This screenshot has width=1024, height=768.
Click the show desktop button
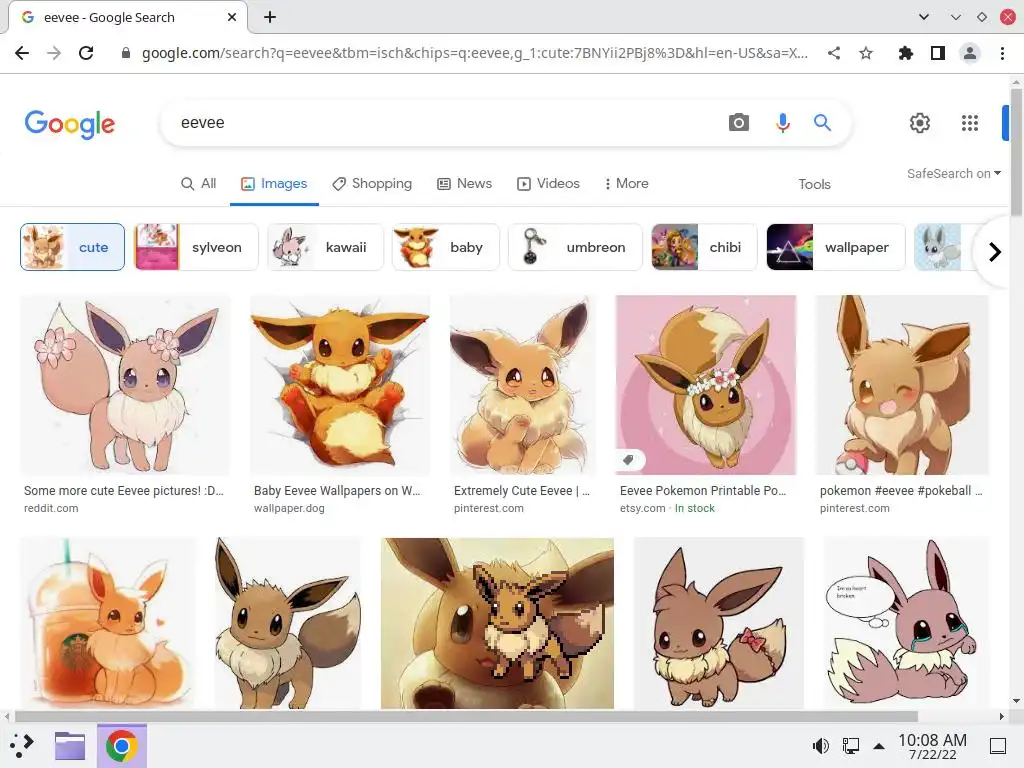click(x=997, y=746)
